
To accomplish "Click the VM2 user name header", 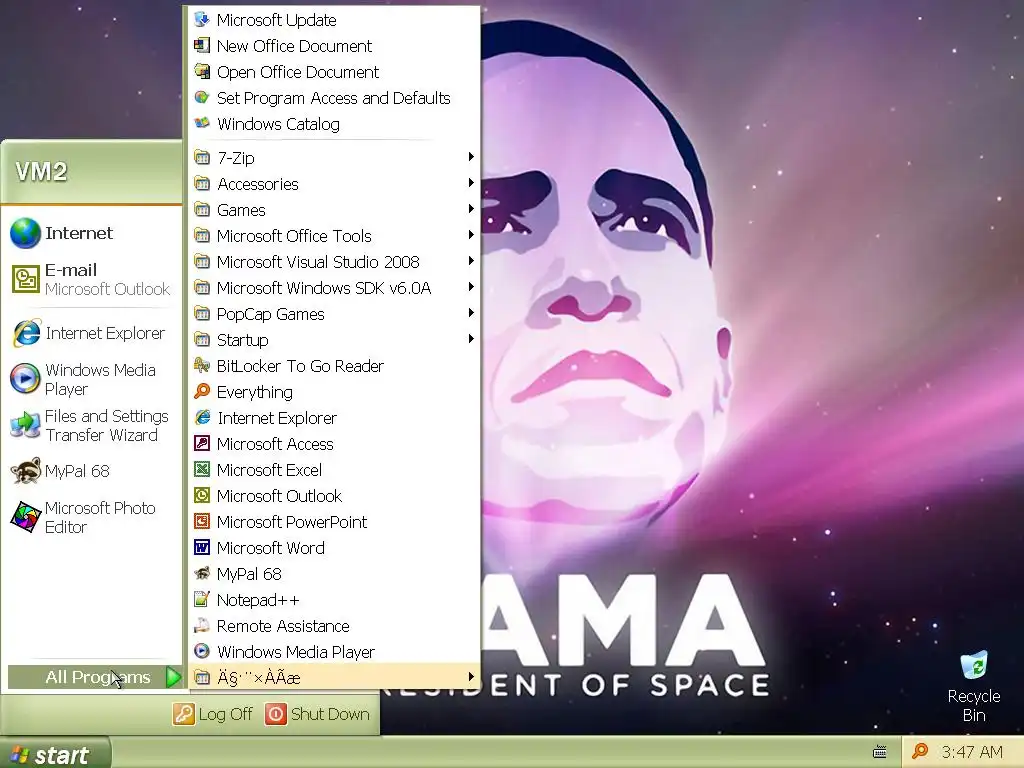I will tap(41, 172).
